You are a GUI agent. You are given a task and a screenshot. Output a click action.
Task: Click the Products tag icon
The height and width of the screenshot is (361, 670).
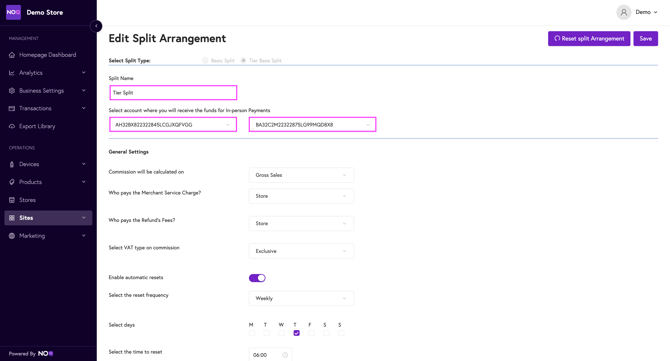click(x=12, y=182)
